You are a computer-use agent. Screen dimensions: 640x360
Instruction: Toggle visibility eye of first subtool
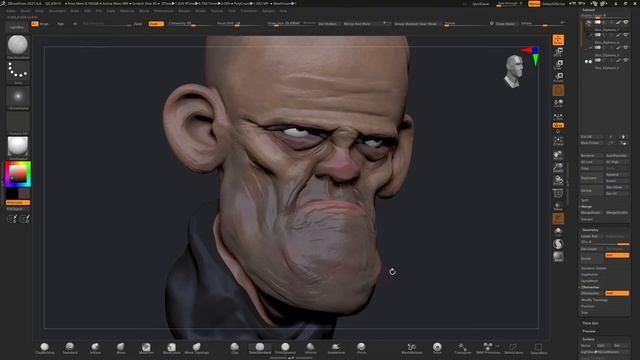pyautogui.click(x=626, y=22)
